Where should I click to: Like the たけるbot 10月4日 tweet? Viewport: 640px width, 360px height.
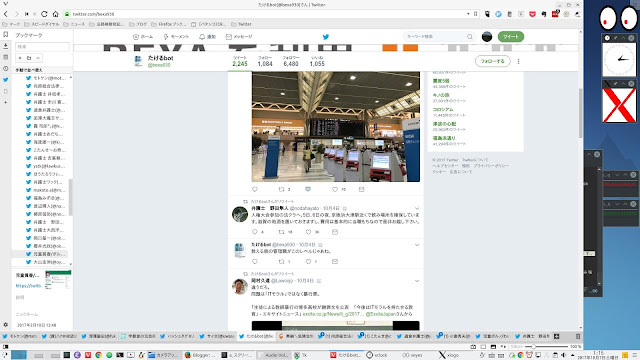[309, 262]
